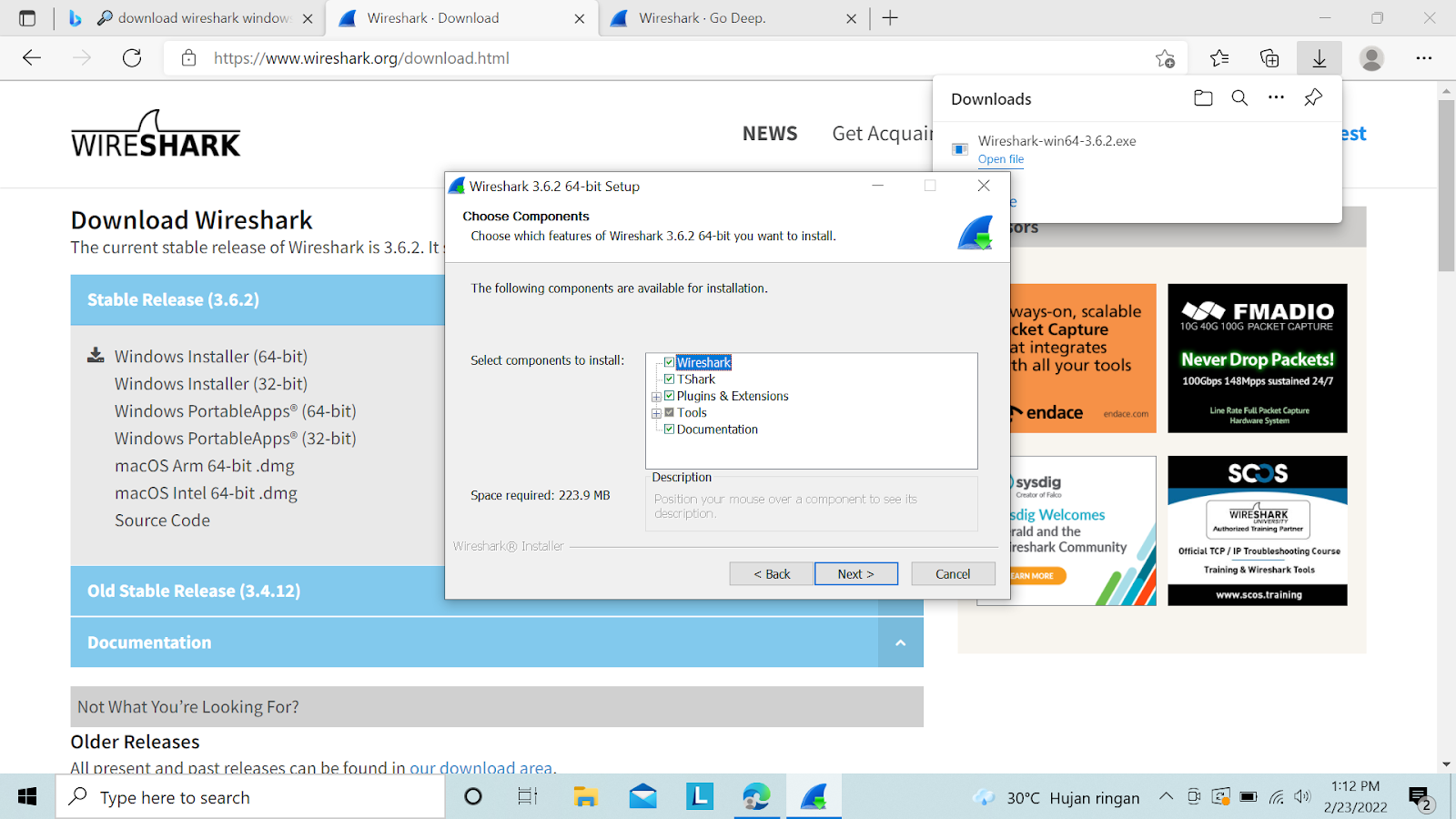
Task: Download Windows Installer (64-bit)
Action: [x=211, y=357]
